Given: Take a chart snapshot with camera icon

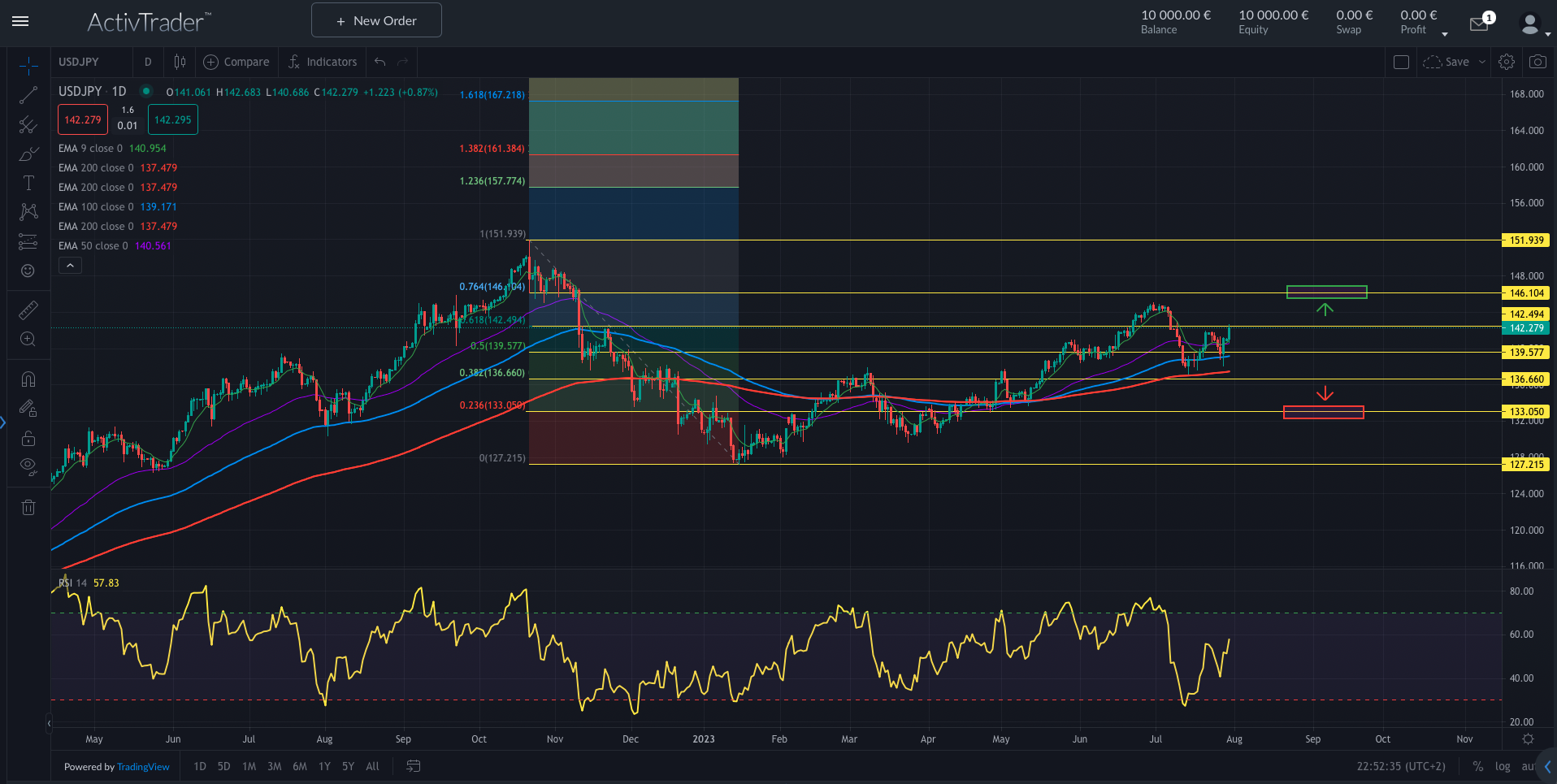Looking at the screenshot, I should (1537, 62).
